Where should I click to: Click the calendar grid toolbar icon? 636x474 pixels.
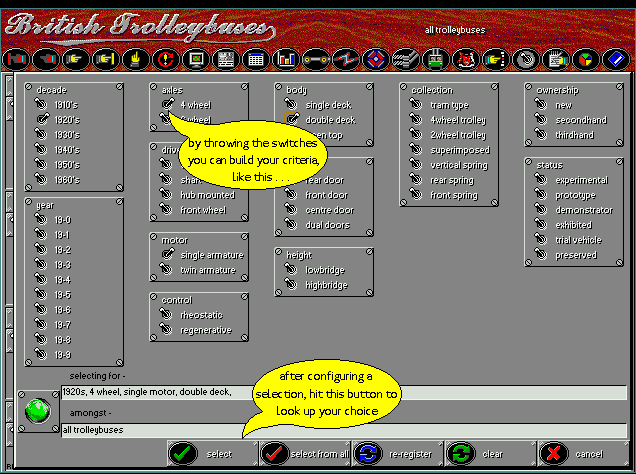coord(256,59)
